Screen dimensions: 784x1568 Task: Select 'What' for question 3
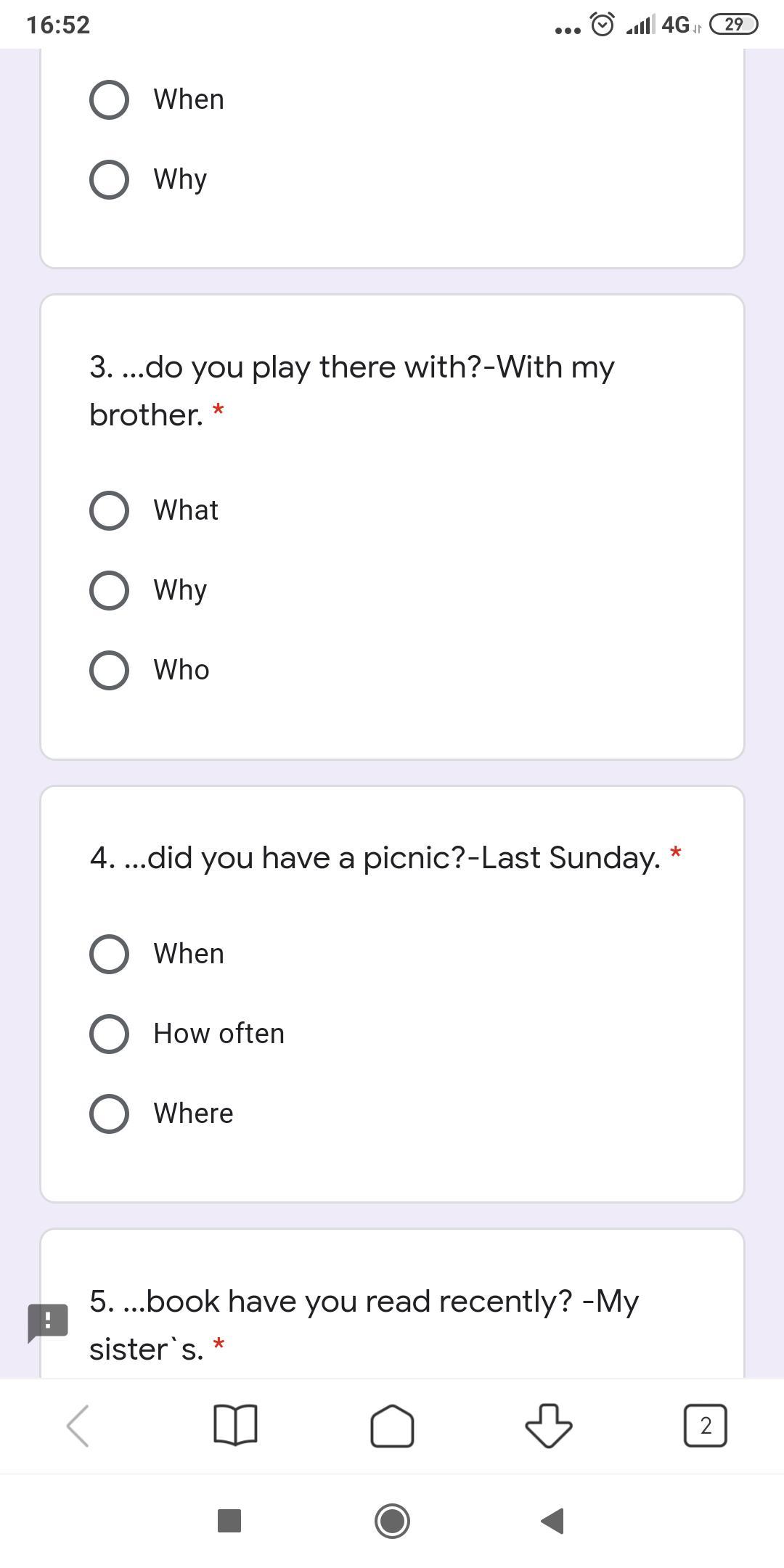[x=154, y=510]
